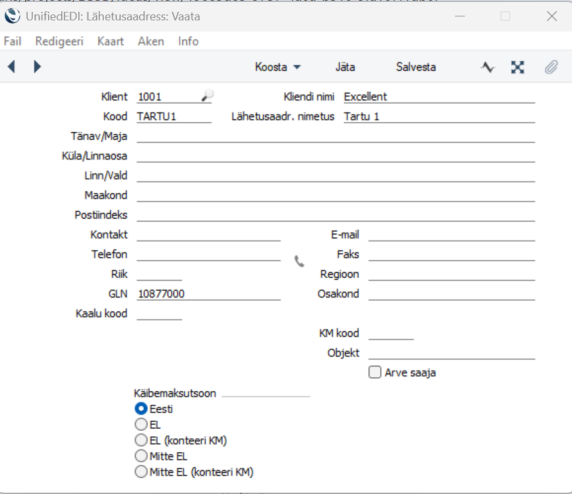This screenshot has width=572, height=494.
Task: Click the phone dial icon
Action: point(299,261)
